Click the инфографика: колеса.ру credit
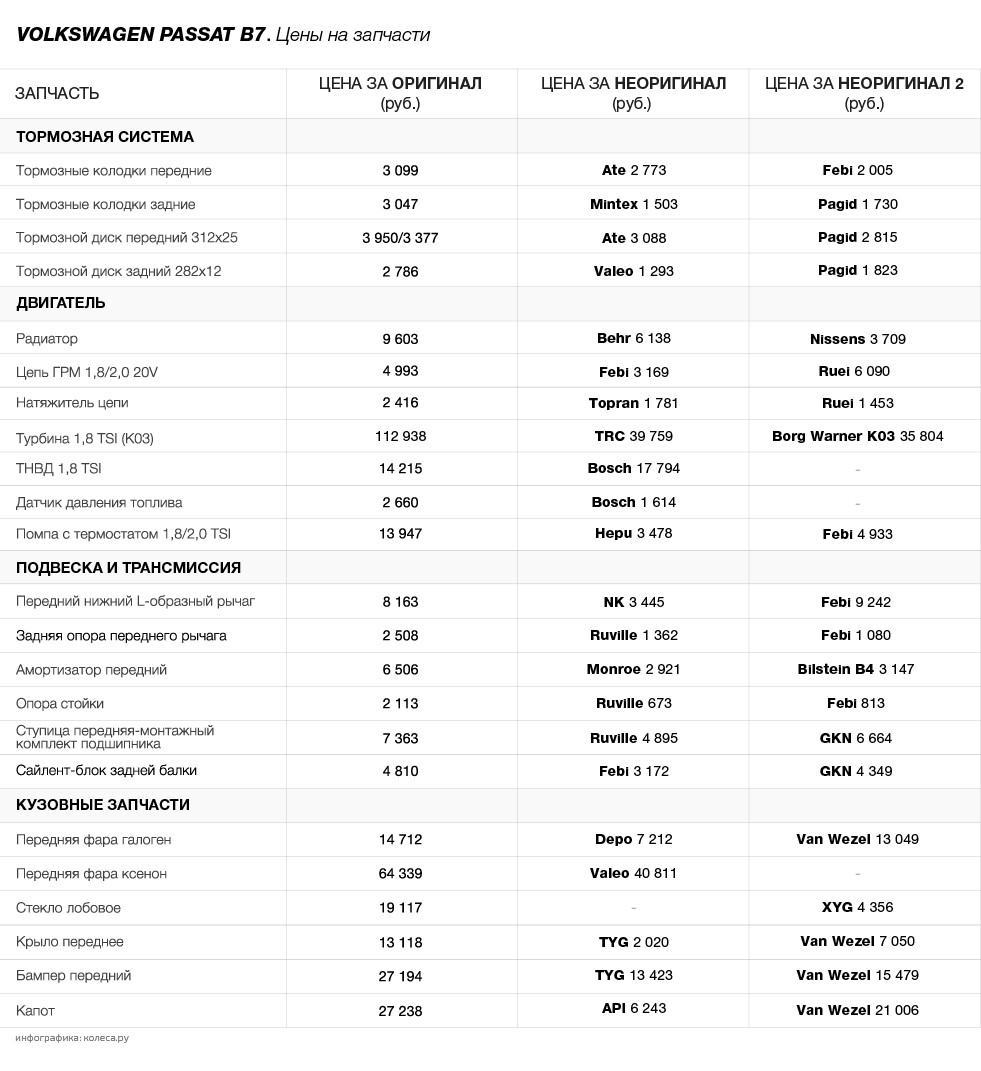Image resolution: width=981 pixels, height=1071 pixels. click(x=72, y=1038)
